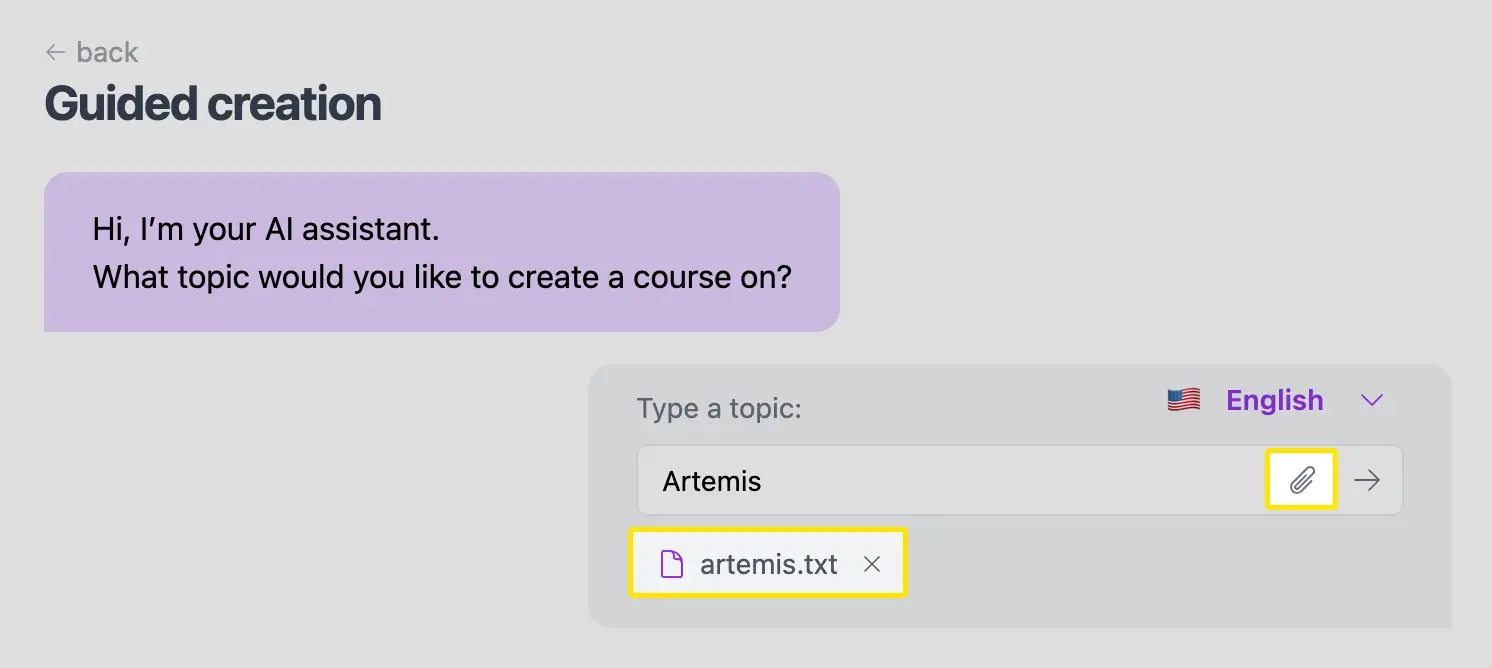Click the AI assistant message bubble
Image resolution: width=1492 pixels, height=668 pixels.
coord(440,252)
